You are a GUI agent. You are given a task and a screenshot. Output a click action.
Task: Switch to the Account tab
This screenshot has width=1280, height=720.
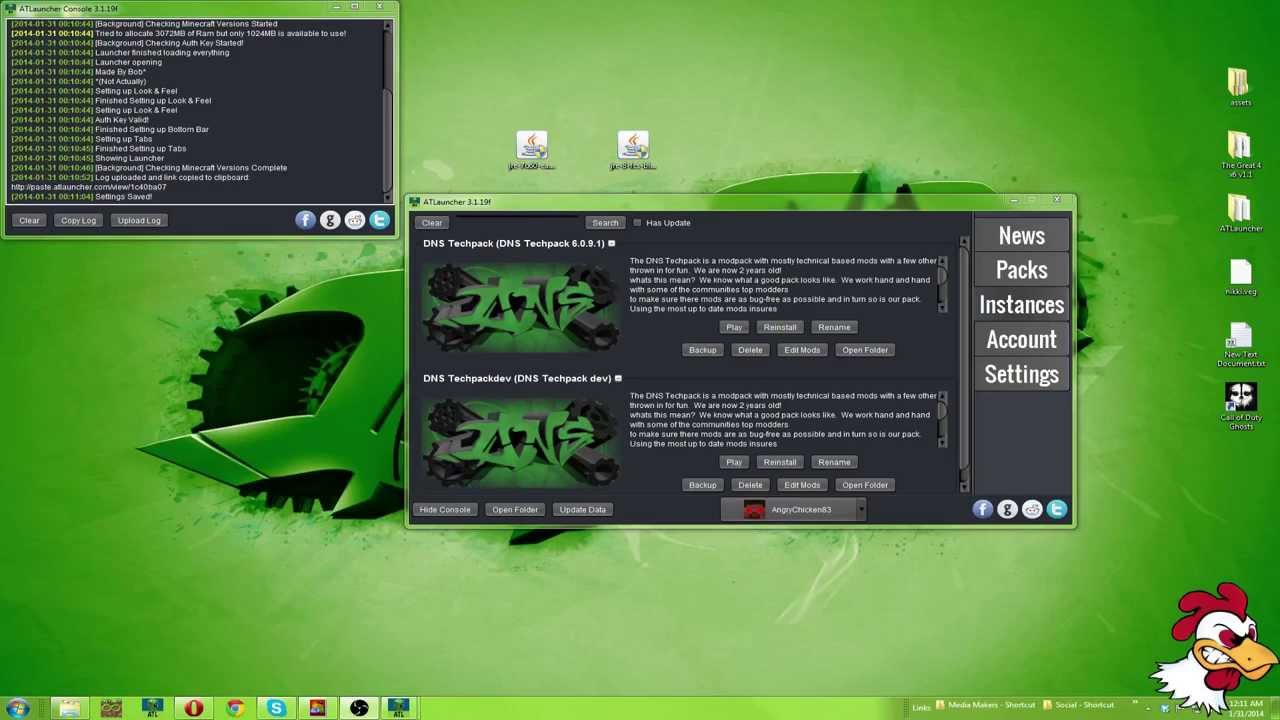click(x=1021, y=340)
